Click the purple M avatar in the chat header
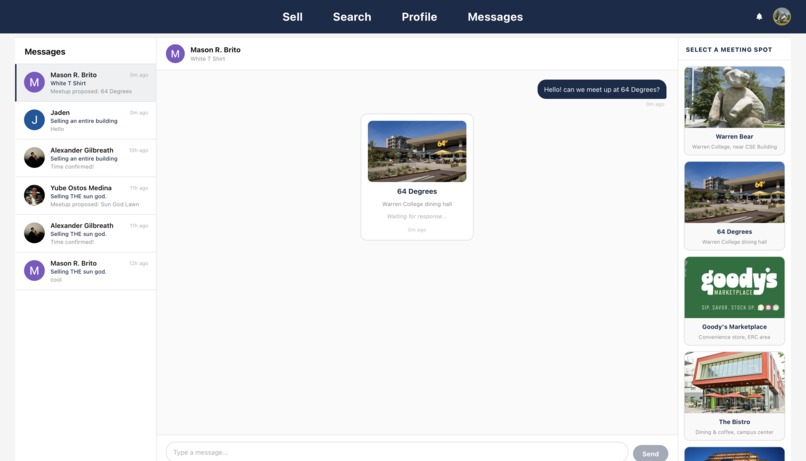 tap(175, 53)
